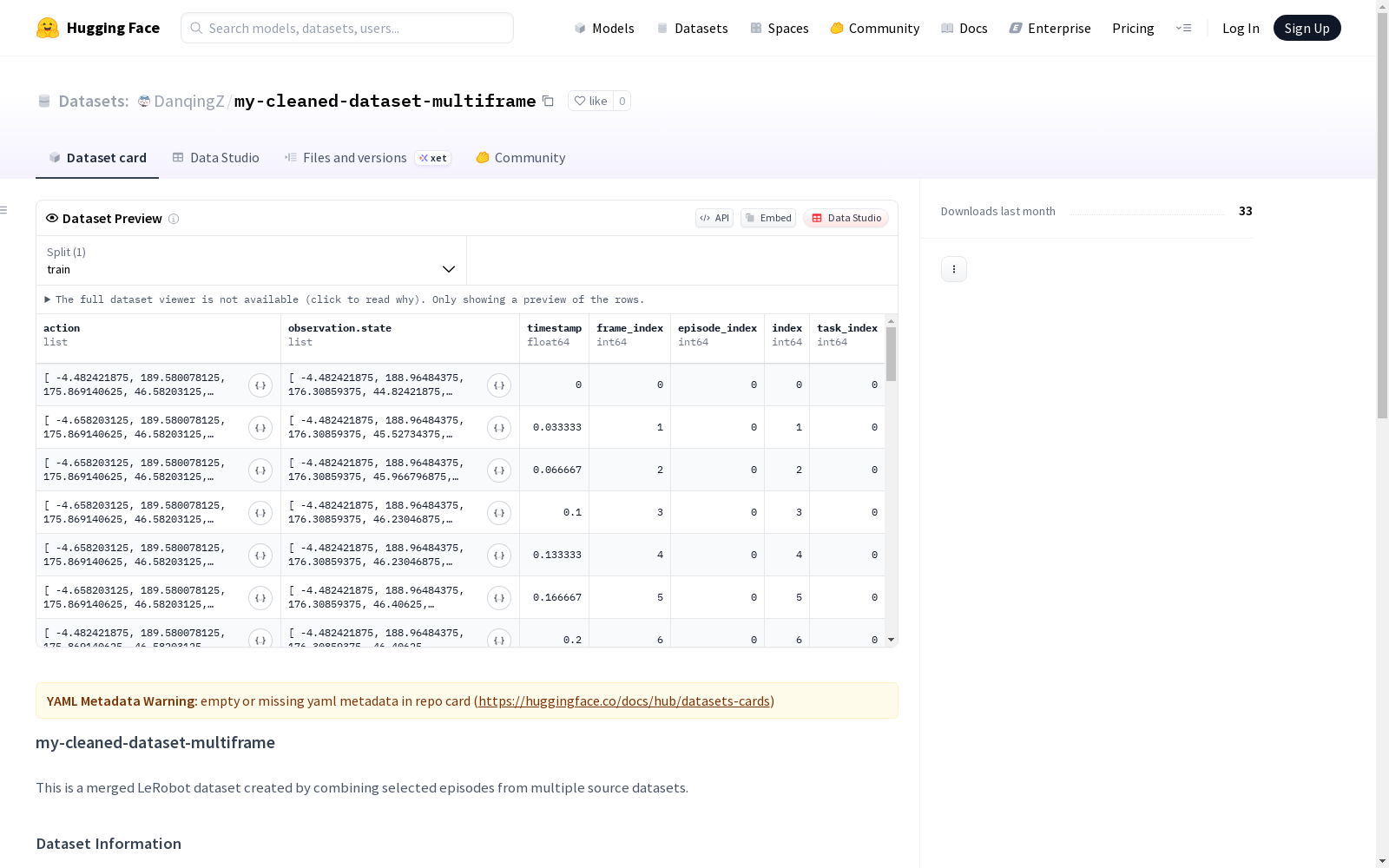Screen dimensions: 1389x868
Task: Click the Embed button
Action: point(768,218)
